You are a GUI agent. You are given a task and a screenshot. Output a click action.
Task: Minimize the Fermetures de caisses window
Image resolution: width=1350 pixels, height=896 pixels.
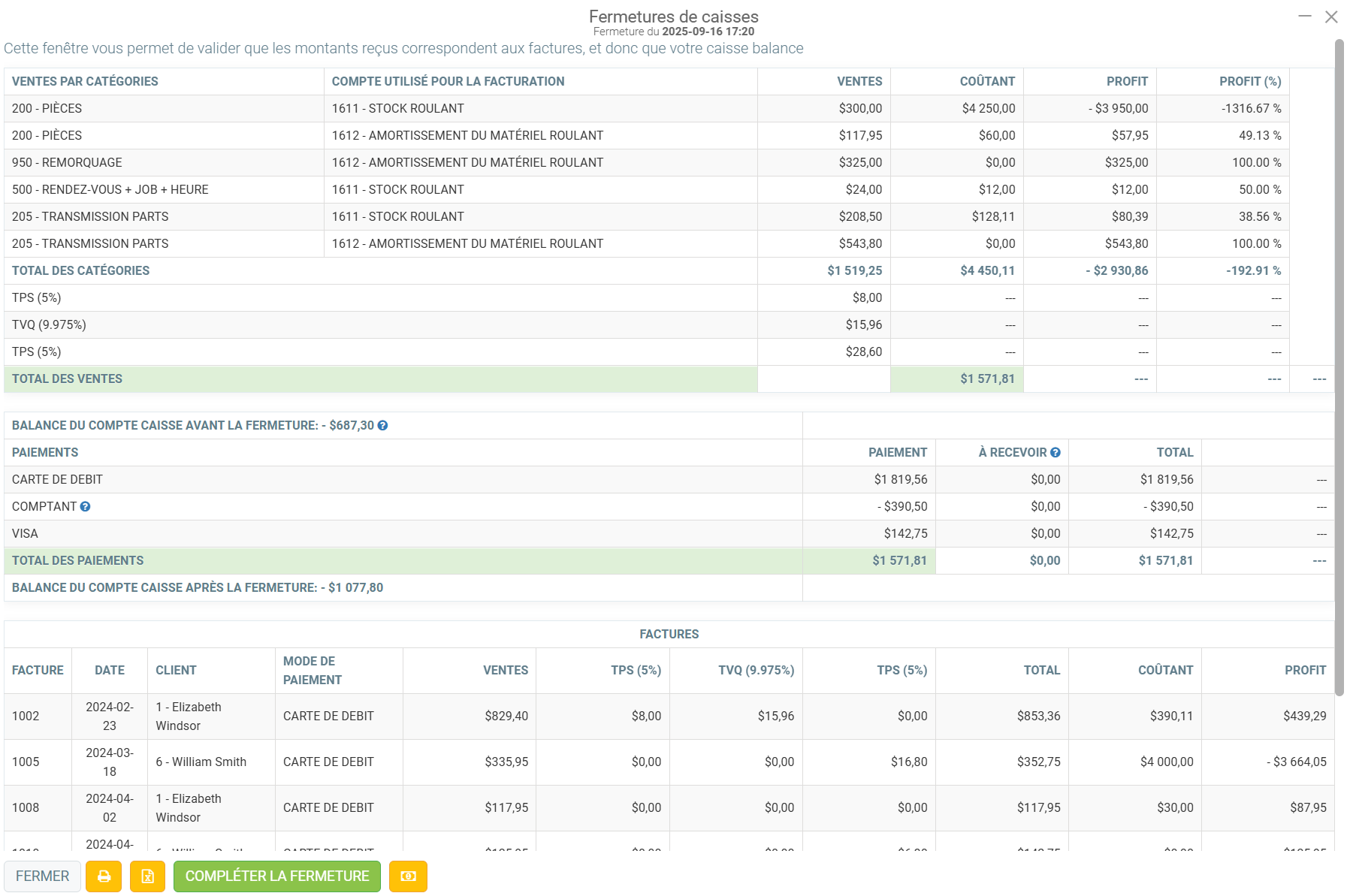pos(1305,16)
